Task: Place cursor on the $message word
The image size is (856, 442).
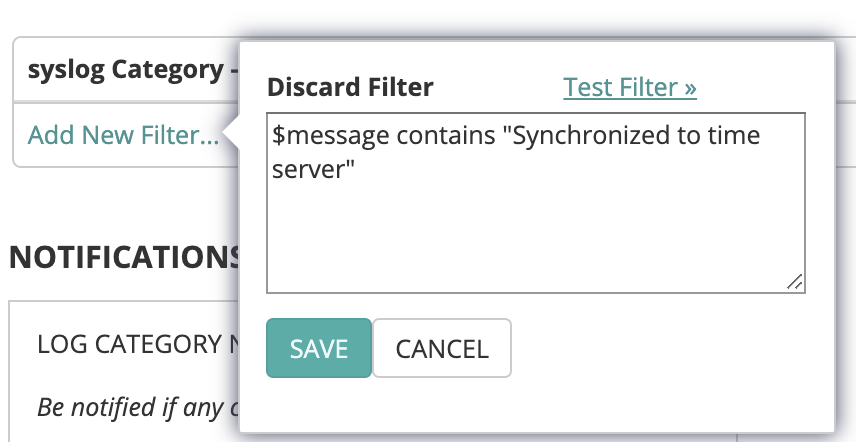Action: click(x=330, y=135)
